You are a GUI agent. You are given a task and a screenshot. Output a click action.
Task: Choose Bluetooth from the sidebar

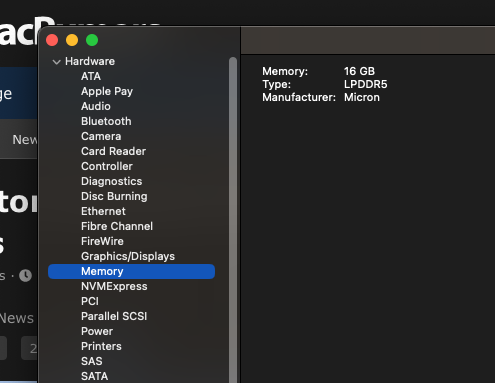106,121
